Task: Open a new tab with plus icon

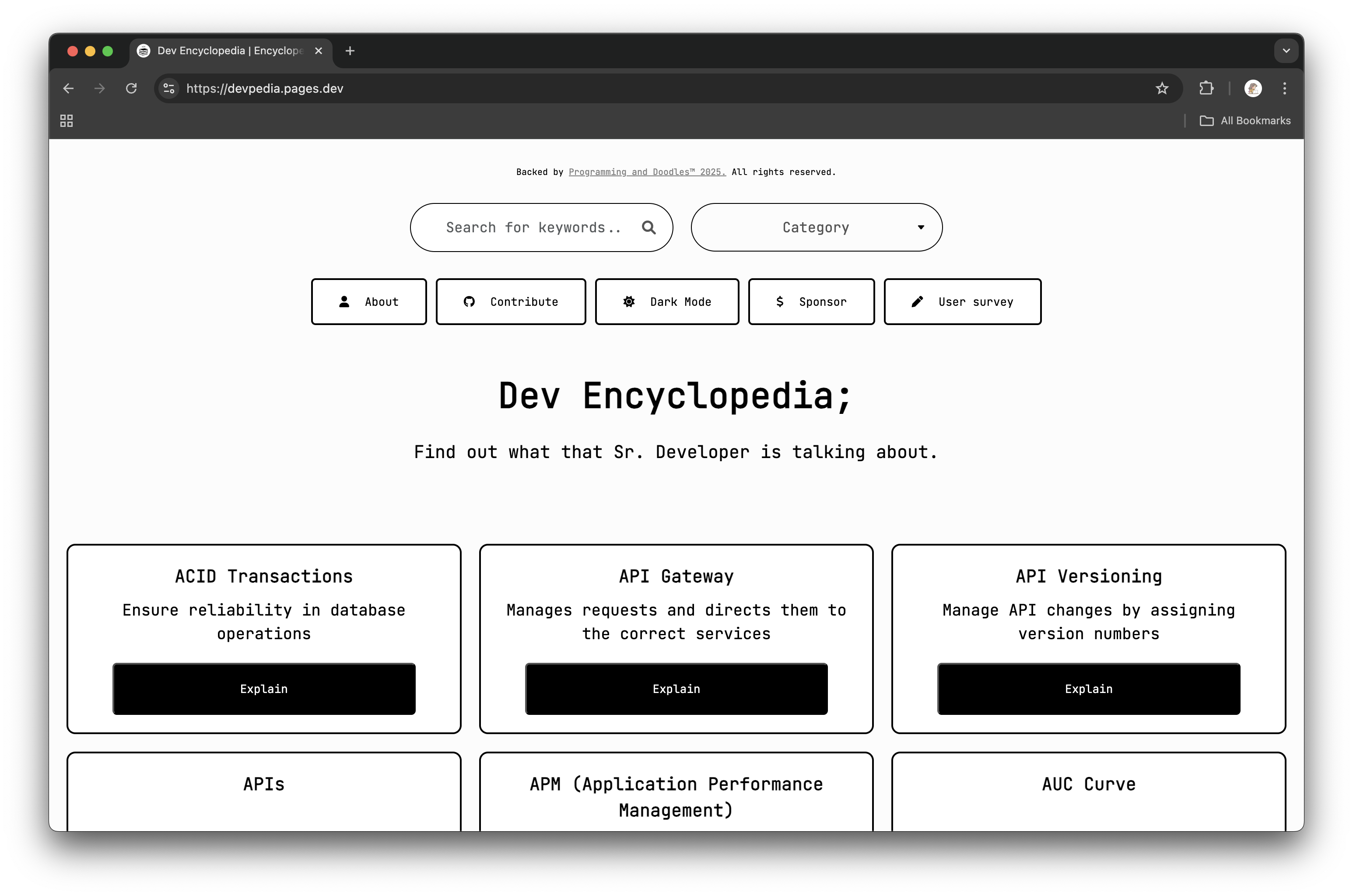Action: coord(350,51)
